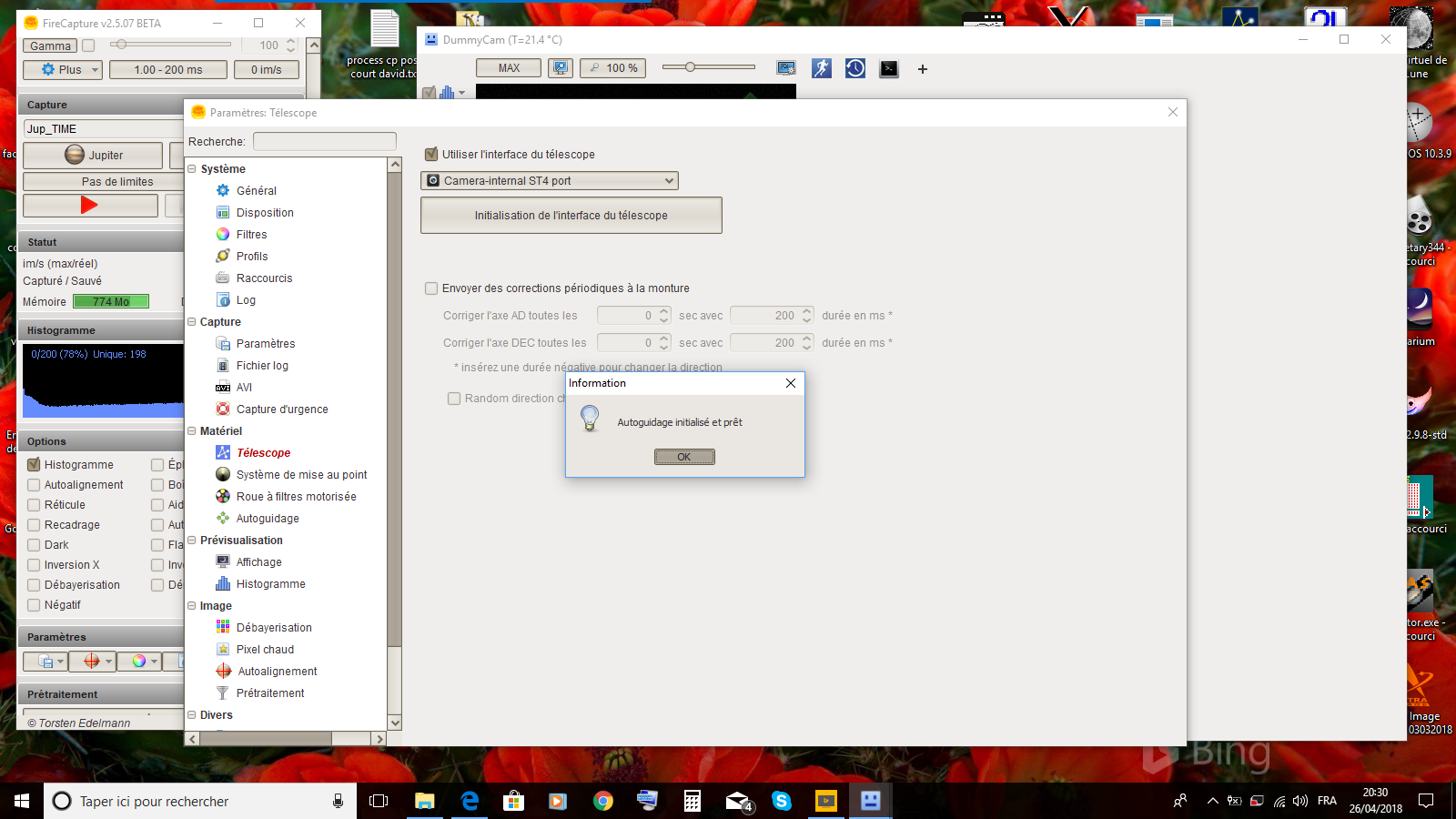The width and height of the screenshot is (1456, 819).
Task: Open the display settings icon with gear in DummyCam
Action: (x=786, y=68)
